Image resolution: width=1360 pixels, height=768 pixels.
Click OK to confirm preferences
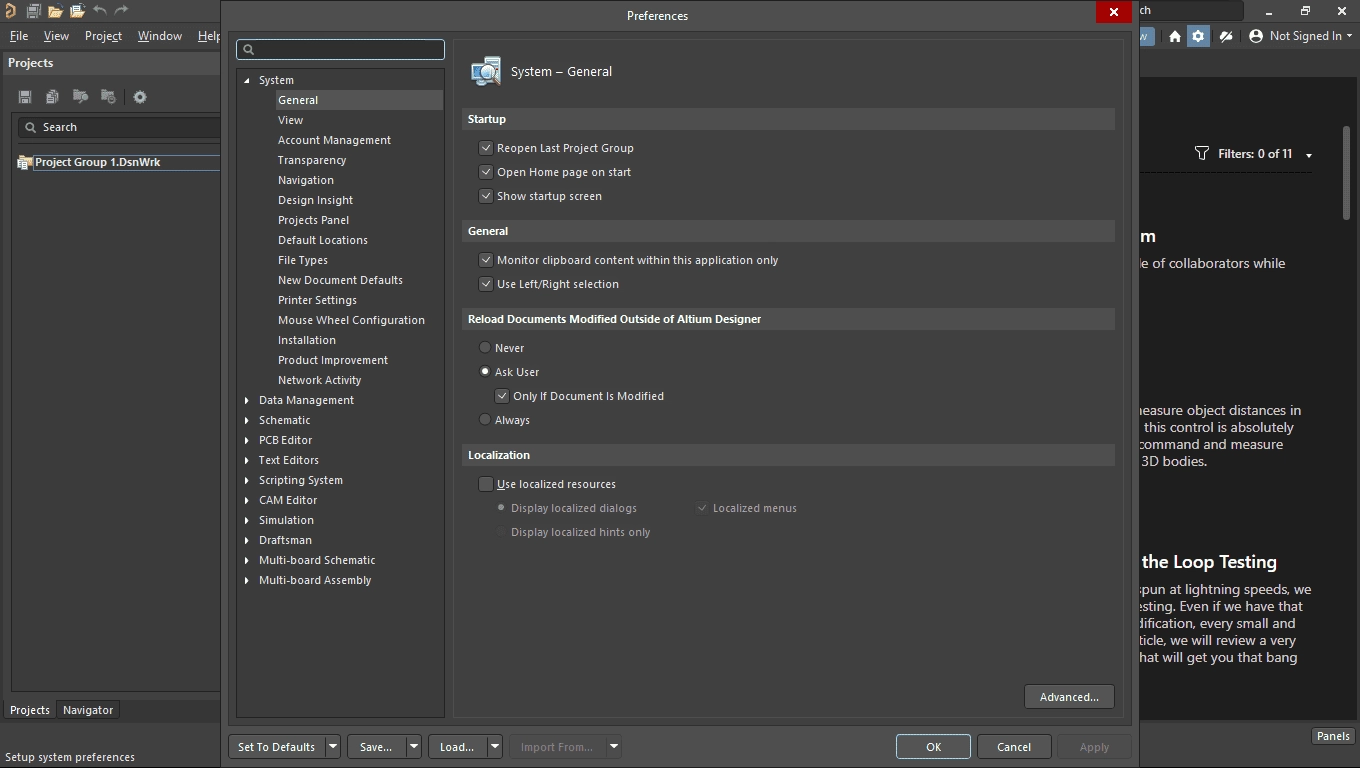tap(933, 747)
